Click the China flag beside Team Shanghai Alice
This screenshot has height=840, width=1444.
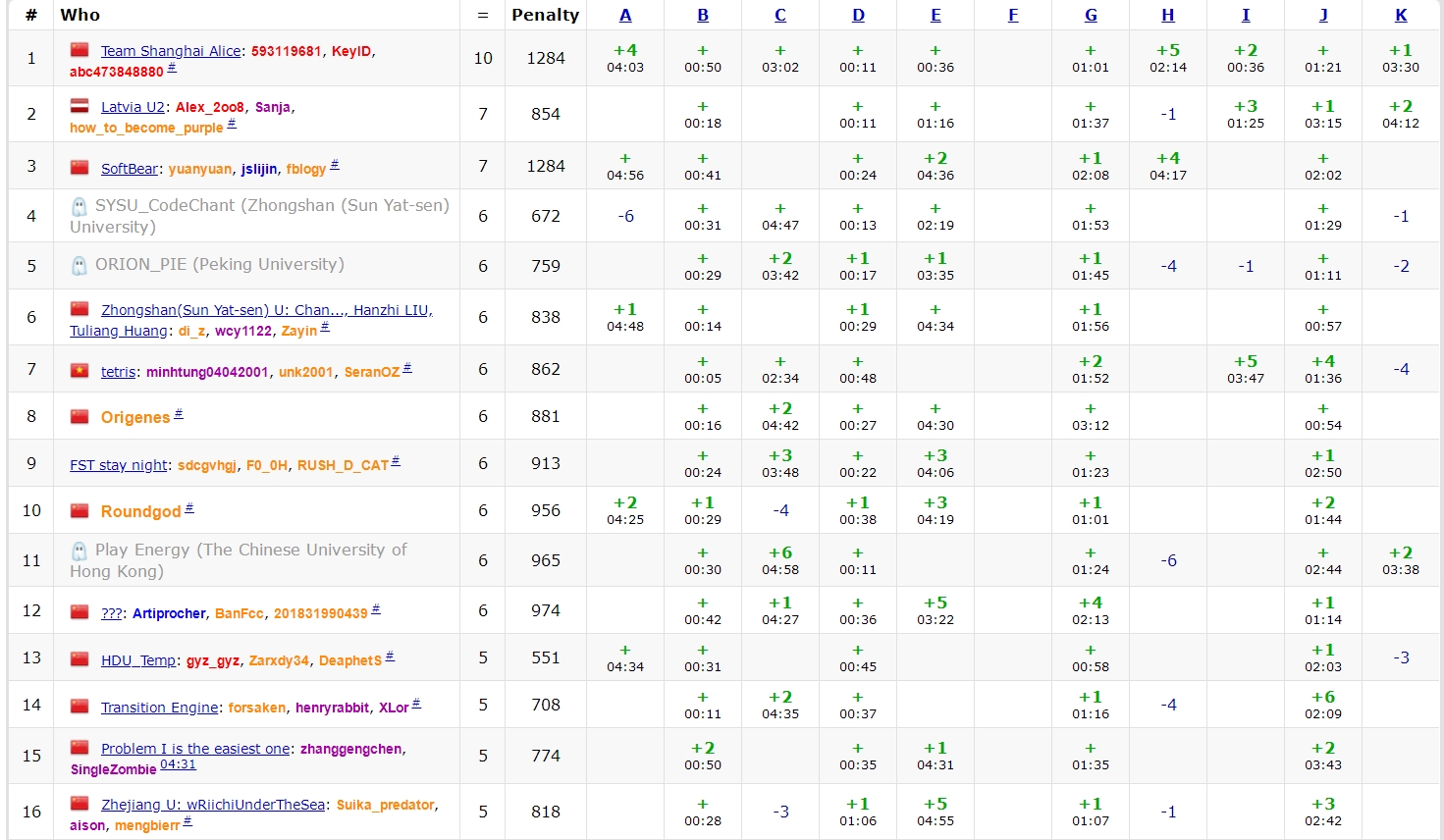(80, 50)
